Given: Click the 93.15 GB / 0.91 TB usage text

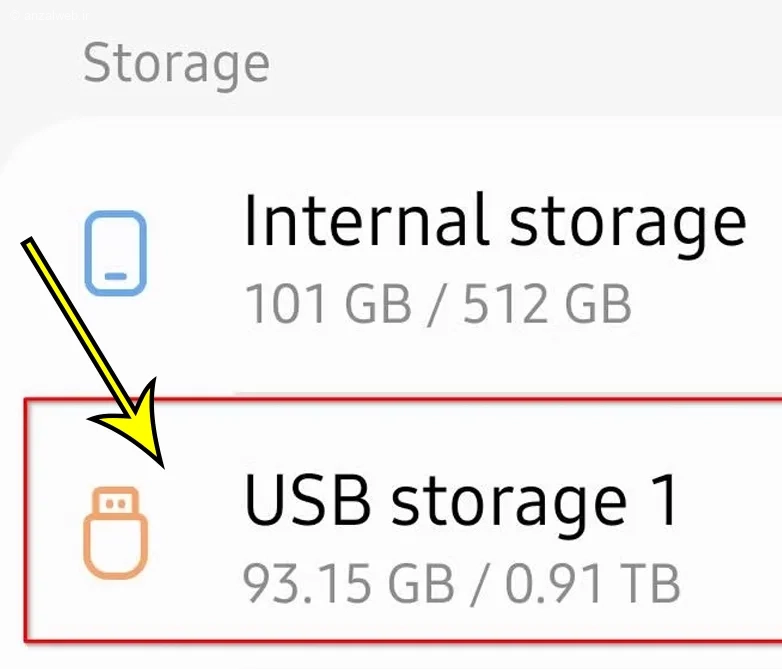Looking at the screenshot, I should click(x=461, y=582).
